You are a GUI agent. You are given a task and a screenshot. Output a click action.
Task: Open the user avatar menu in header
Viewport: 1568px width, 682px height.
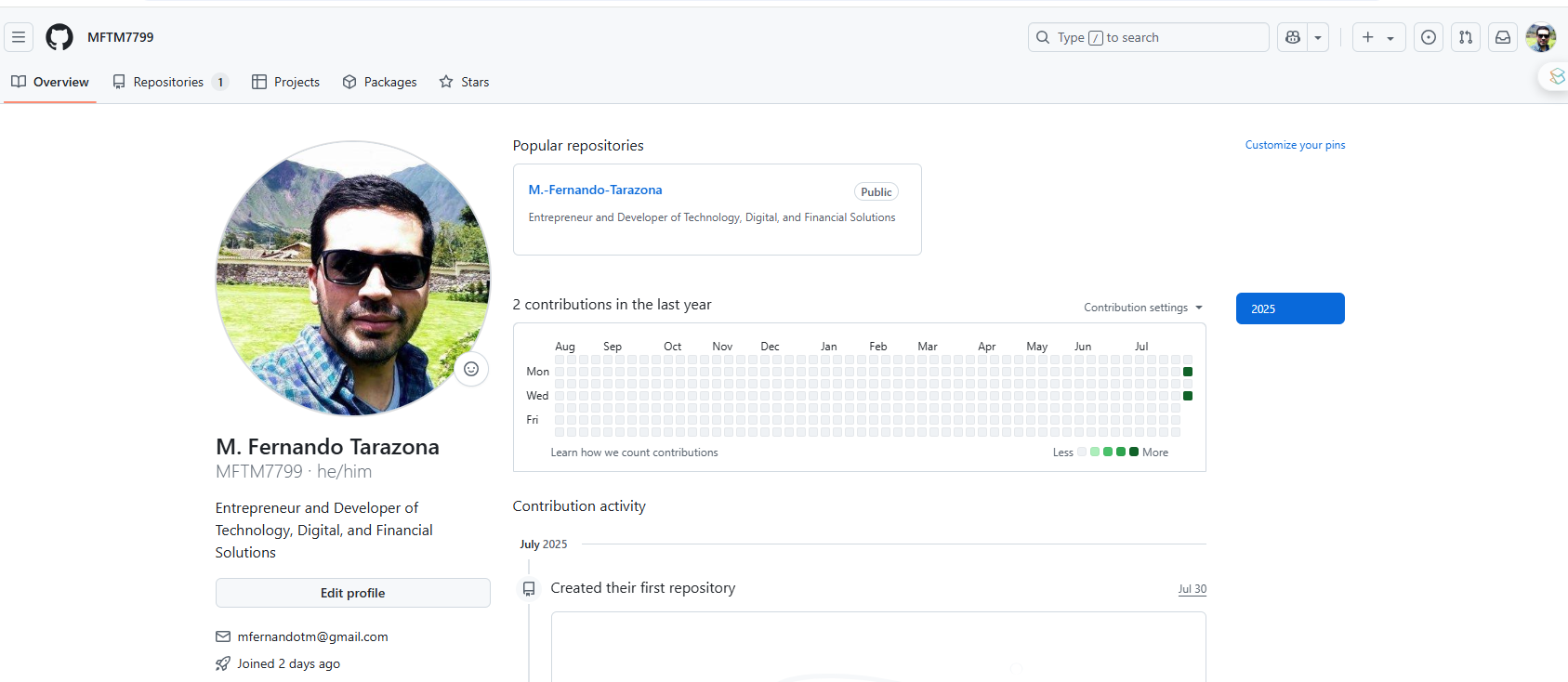click(1541, 37)
